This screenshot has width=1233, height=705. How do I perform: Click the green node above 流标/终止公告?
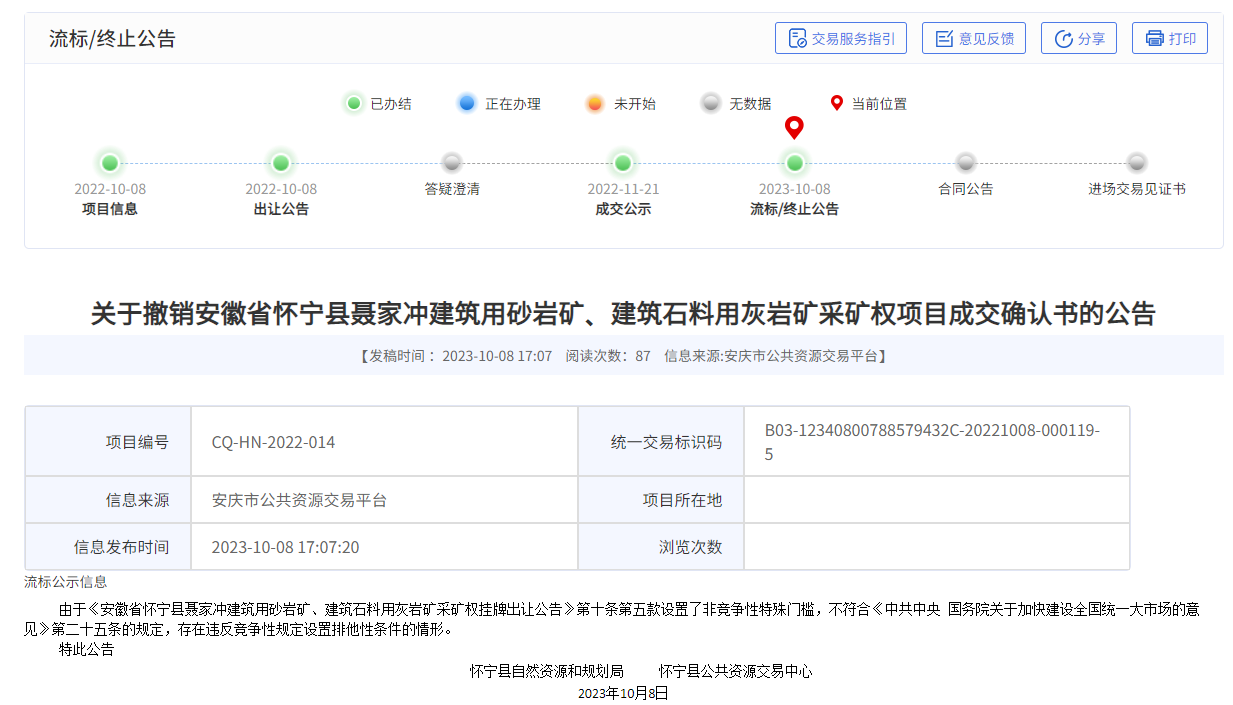click(794, 163)
